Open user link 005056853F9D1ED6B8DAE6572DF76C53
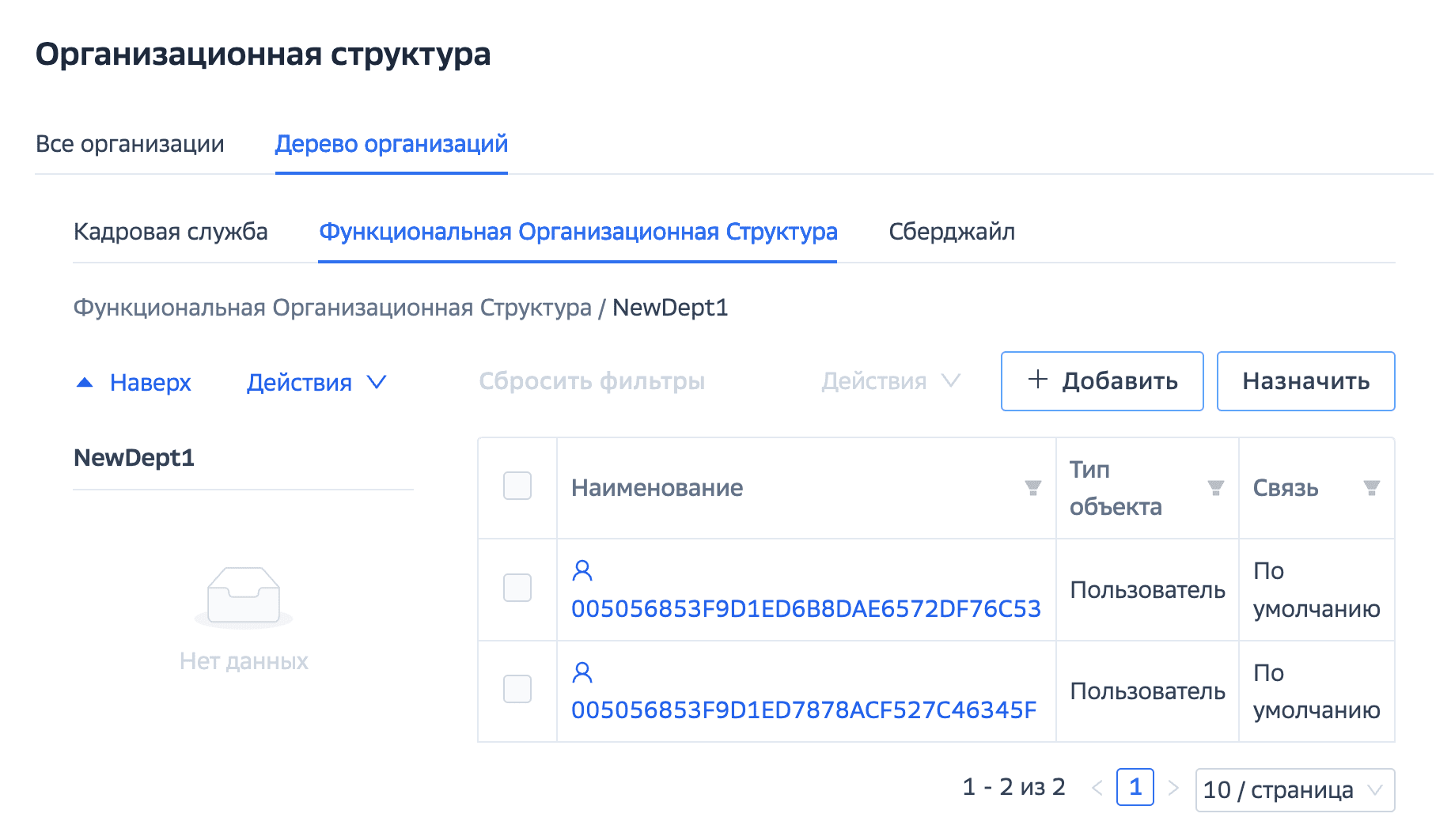Screen dimensions: 1451x840 tap(805, 609)
